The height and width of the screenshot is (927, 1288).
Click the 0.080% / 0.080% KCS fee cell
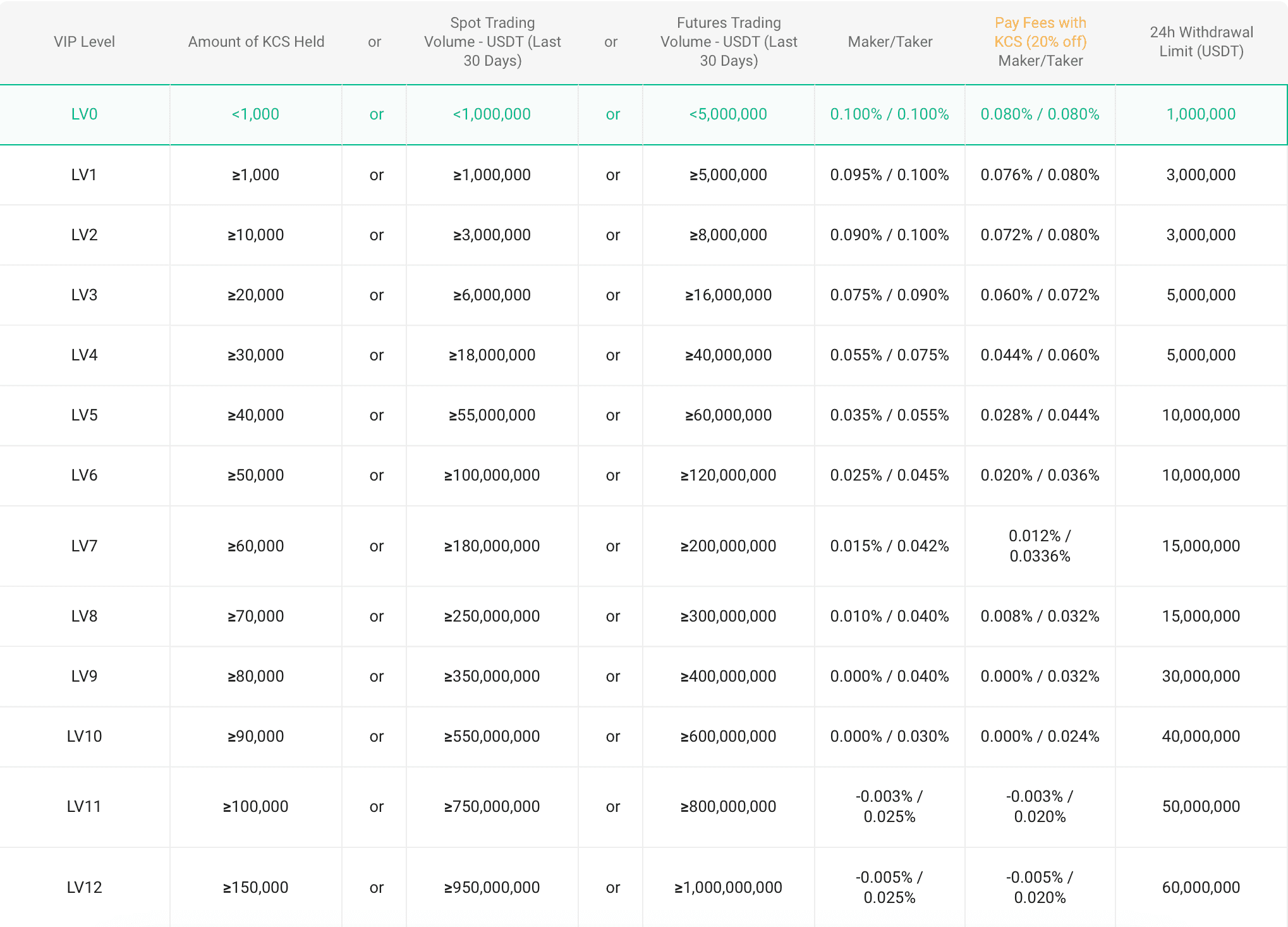pyautogui.click(x=1040, y=114)
